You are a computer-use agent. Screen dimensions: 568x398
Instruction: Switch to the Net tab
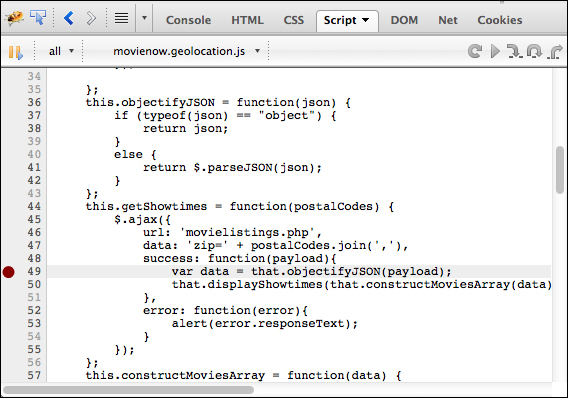point(448,20)
